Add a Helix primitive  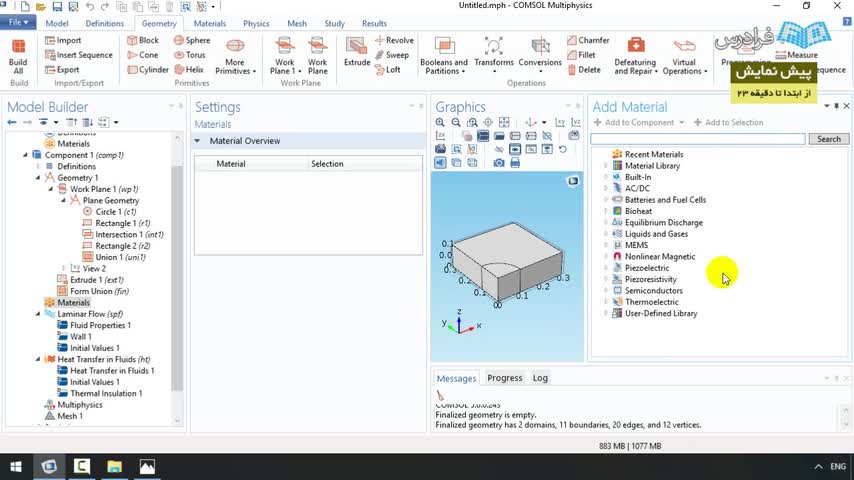pos(190,70)
